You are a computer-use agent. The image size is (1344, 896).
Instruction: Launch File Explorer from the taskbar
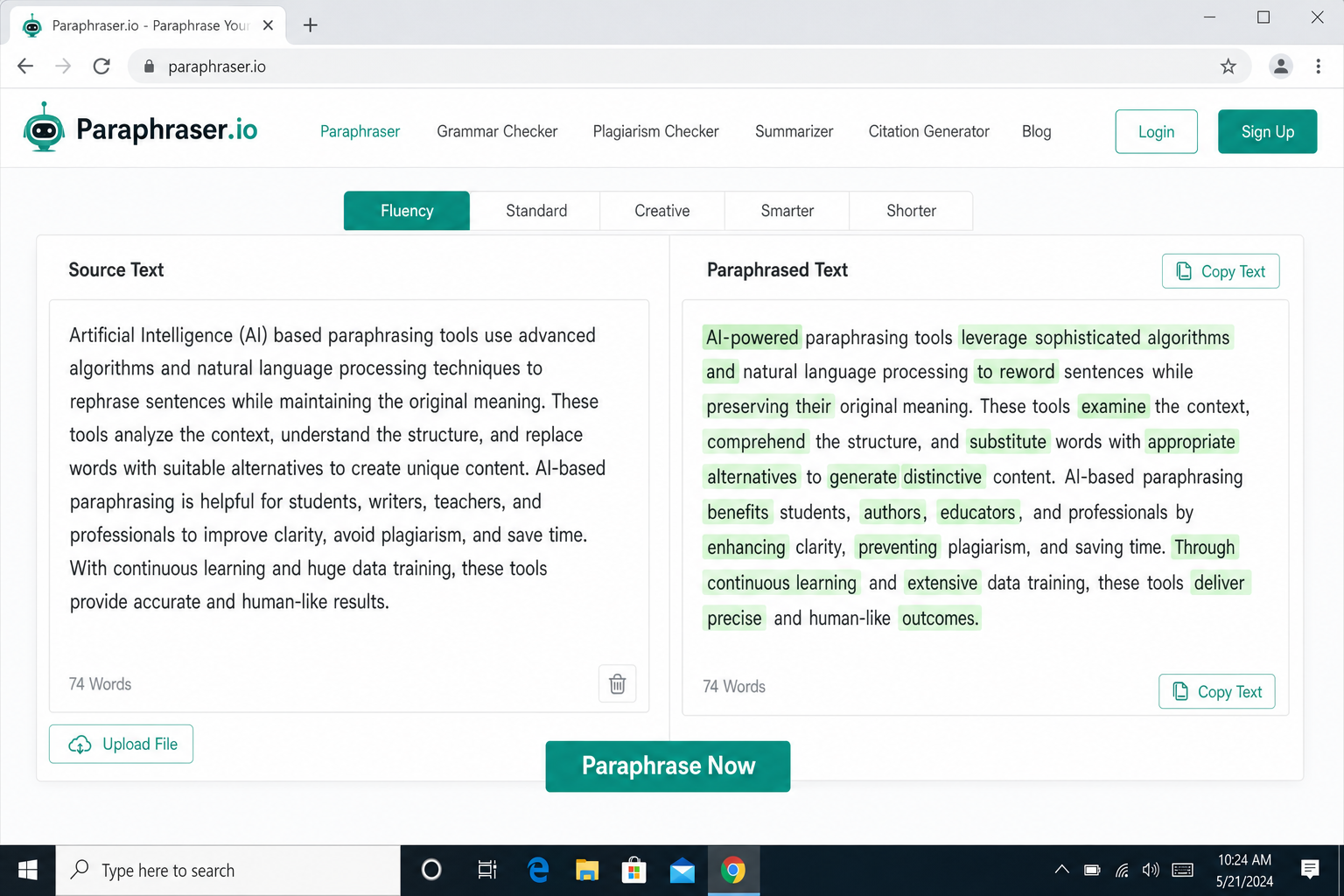(586, 869)
